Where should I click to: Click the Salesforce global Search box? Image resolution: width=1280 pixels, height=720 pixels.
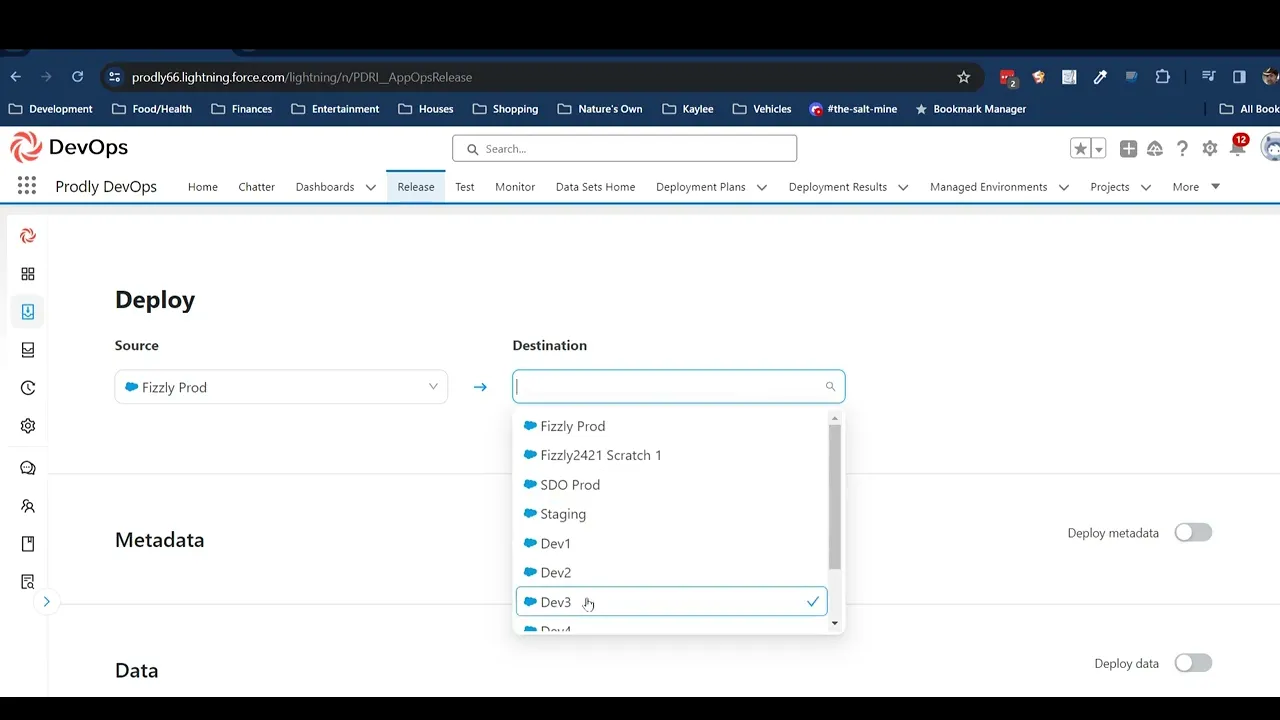pyautogui.click(x=624, y=149)
